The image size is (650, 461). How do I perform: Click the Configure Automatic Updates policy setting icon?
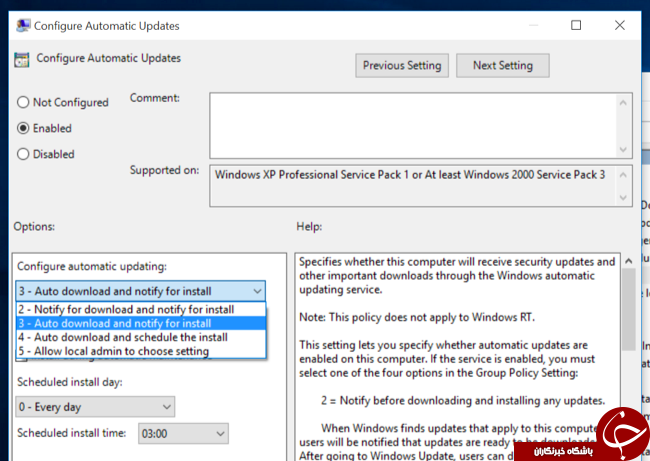point(22,59)
